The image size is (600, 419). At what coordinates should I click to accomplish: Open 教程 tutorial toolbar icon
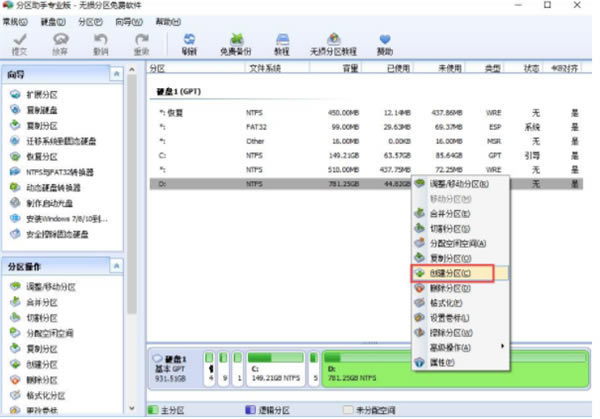tap(282, 44)
